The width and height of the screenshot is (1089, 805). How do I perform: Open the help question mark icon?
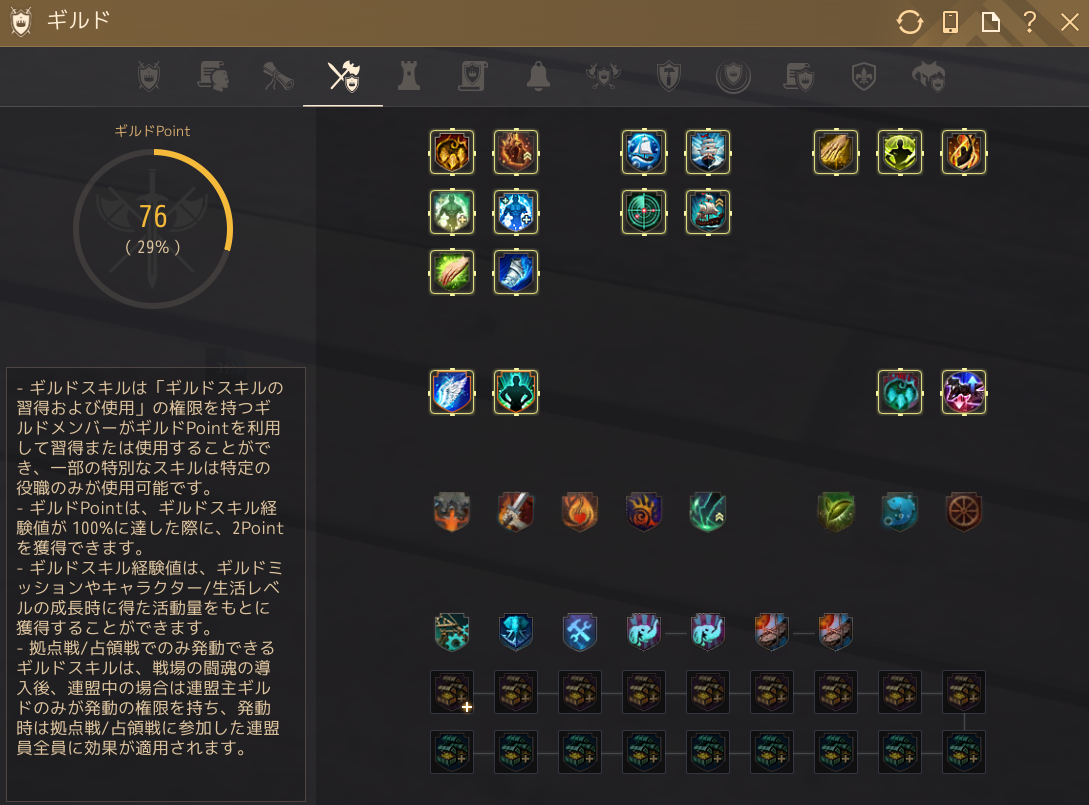(1030, 22)
